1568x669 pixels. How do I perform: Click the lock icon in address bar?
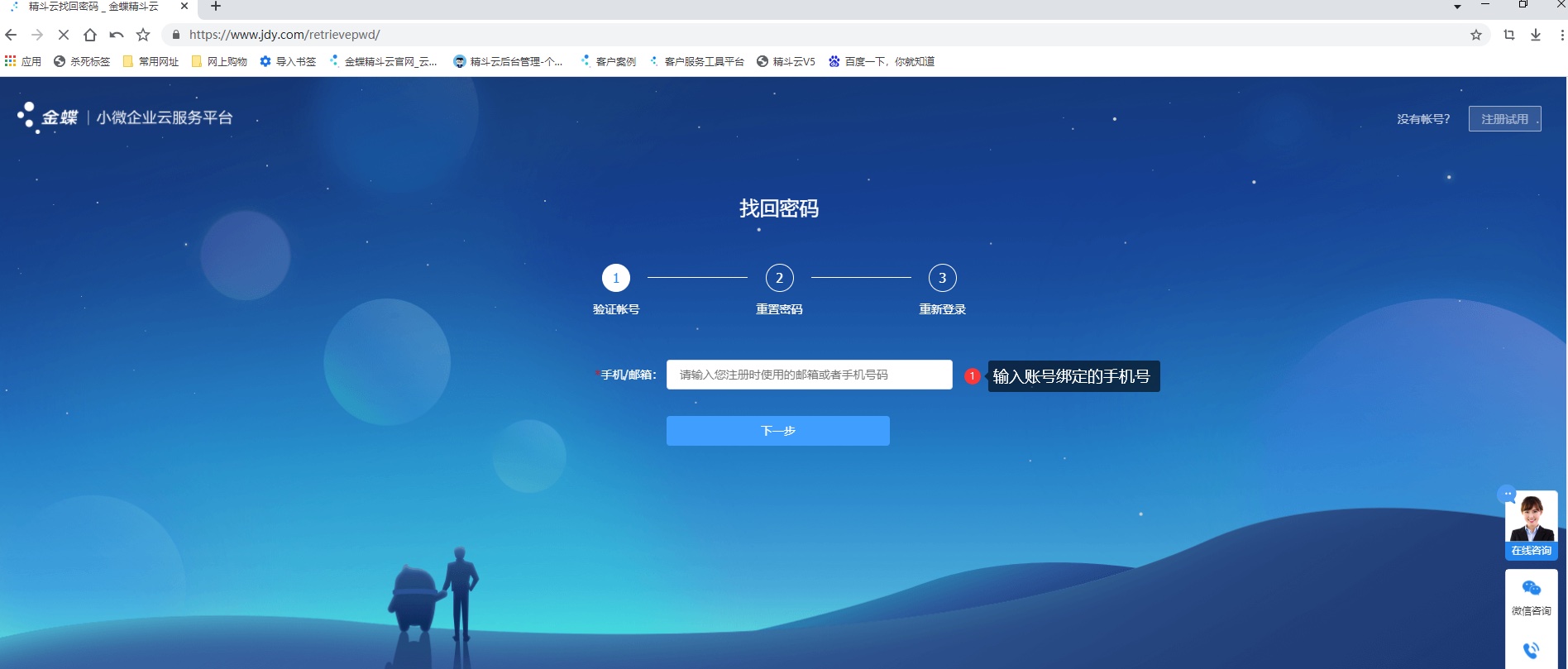click(x=175, y=35)
